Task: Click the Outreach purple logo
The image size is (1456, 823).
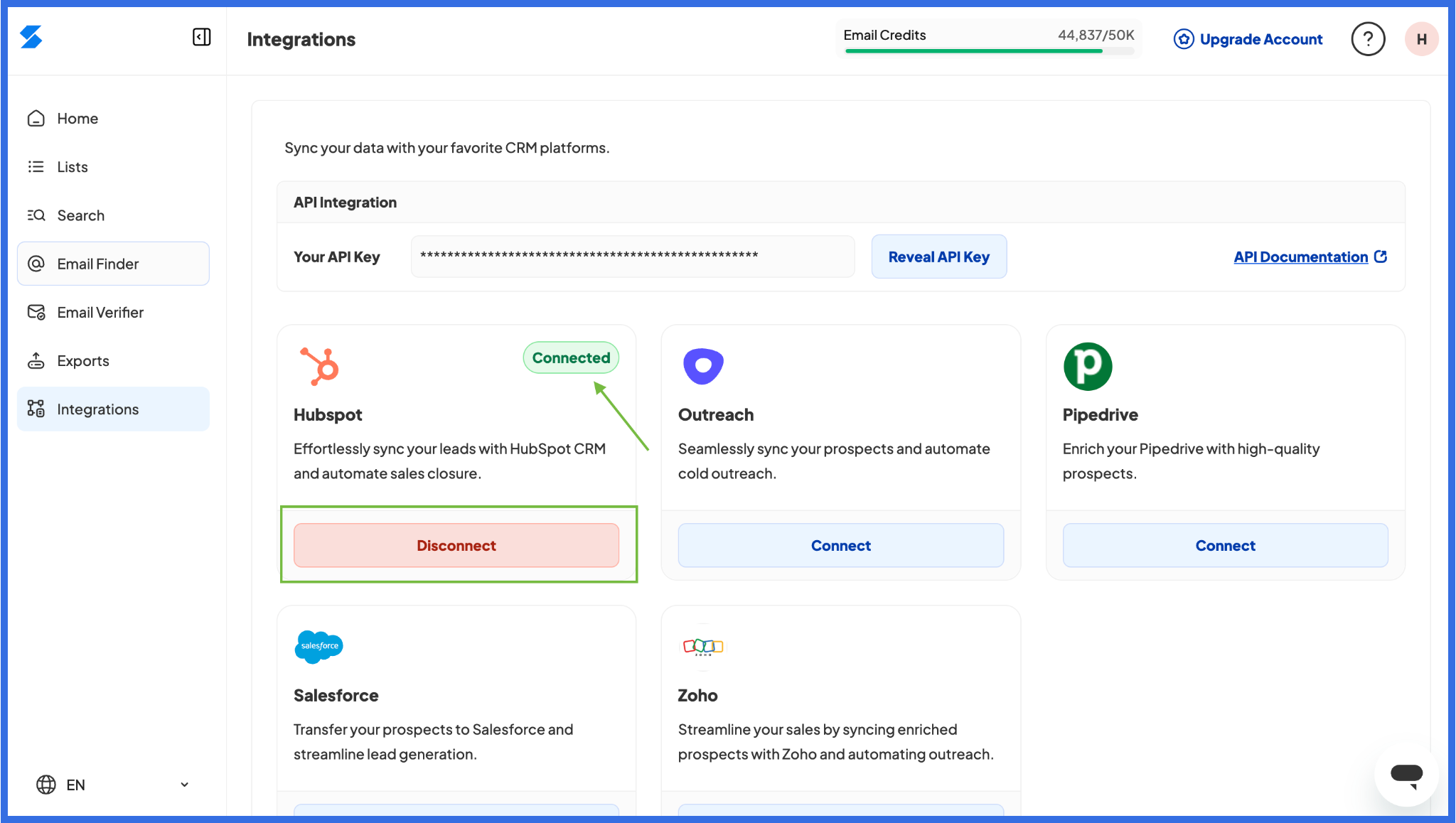Action: pos(703,366)
